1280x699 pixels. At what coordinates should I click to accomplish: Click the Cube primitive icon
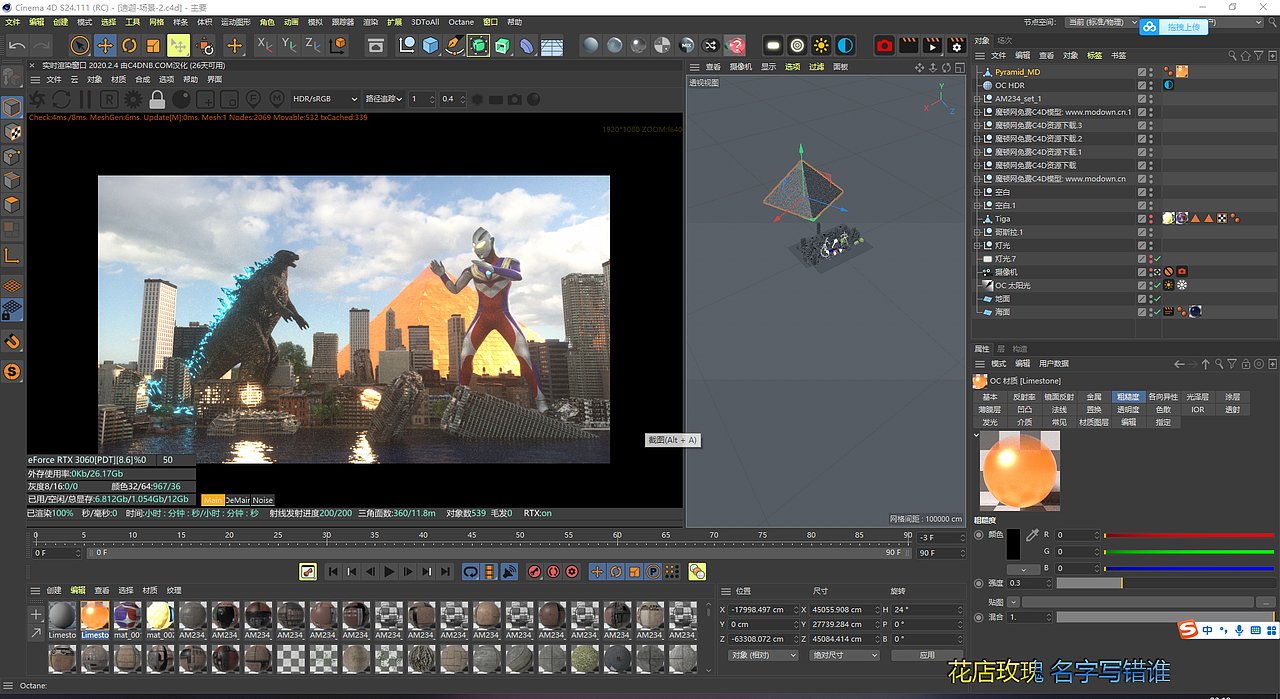click(x=430, y=45)
